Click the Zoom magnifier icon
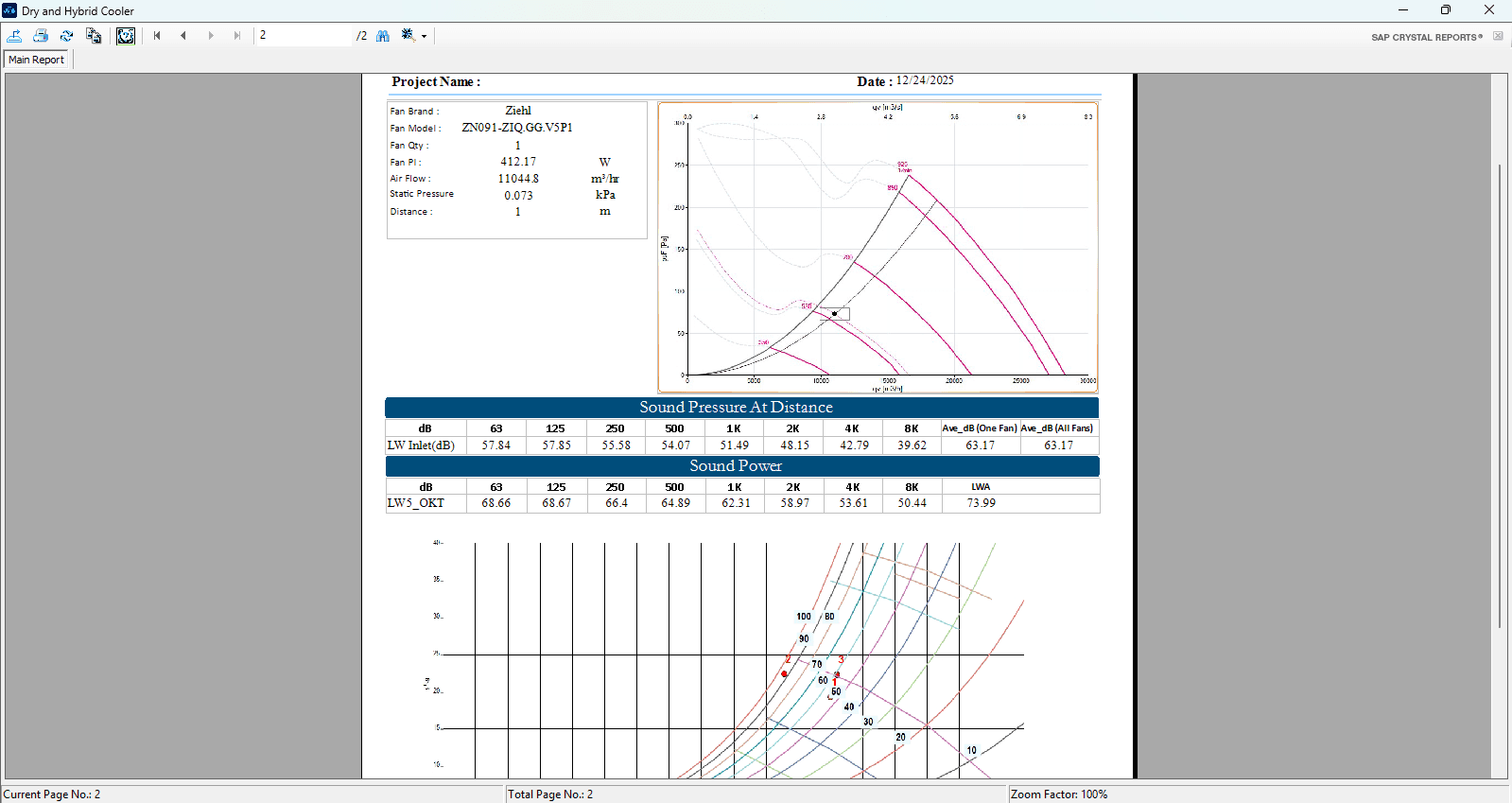Viewport: 1512px width, 803px height. 408,36
